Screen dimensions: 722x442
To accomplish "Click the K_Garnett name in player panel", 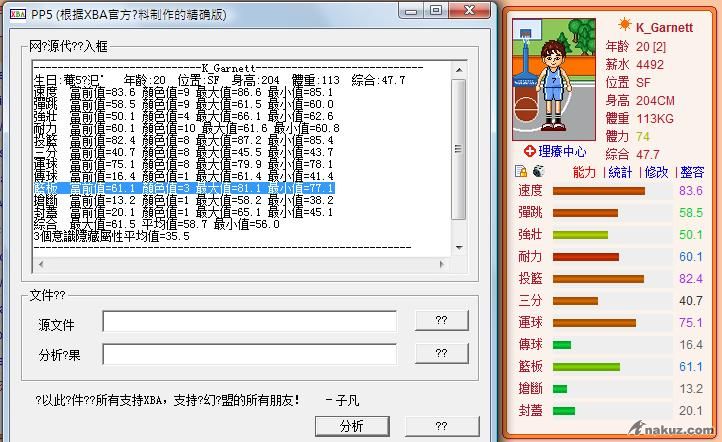I will pos(664,28).
